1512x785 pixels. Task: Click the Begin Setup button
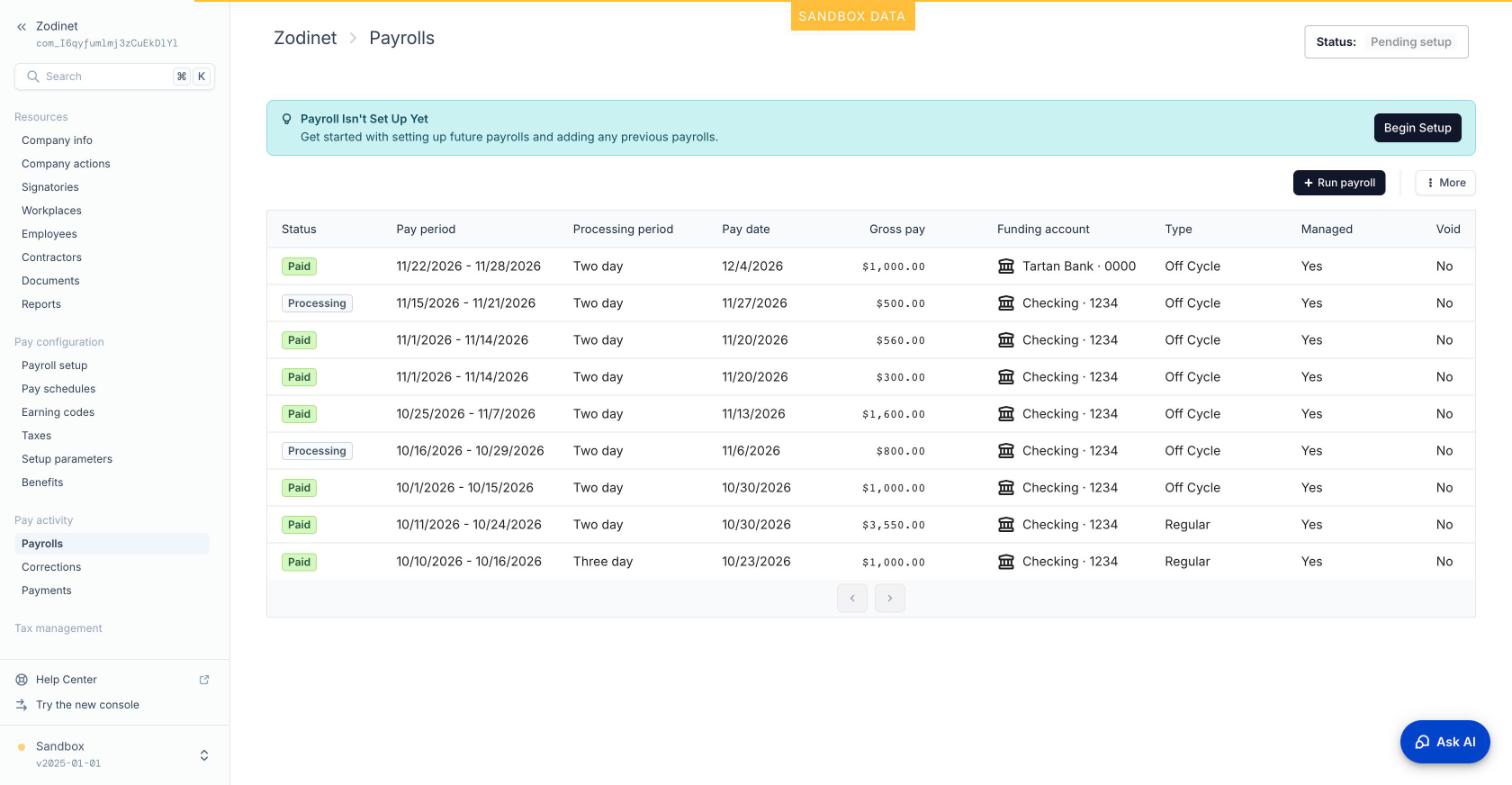point(1417,128)
